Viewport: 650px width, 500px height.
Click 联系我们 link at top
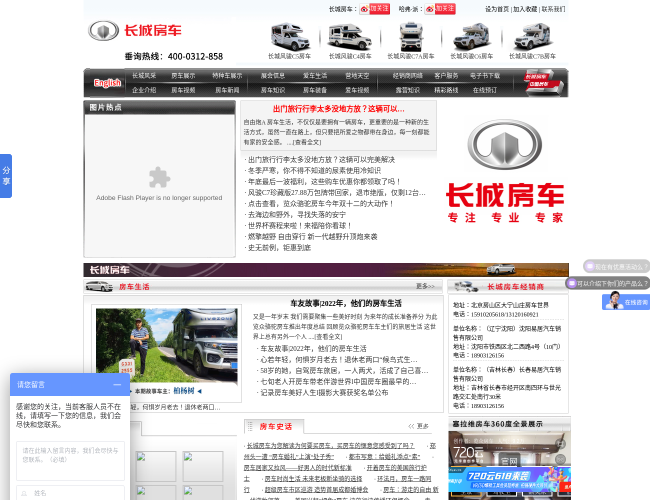553,9
